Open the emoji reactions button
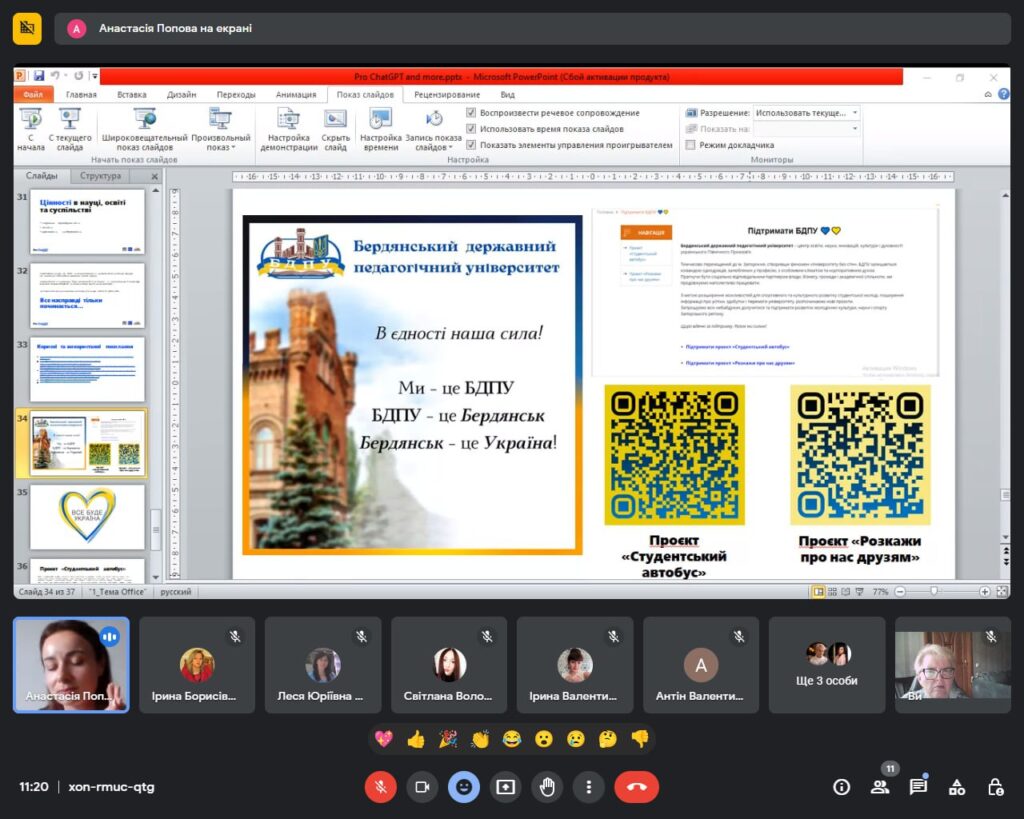The image size is (1024, 819). tap(463, 787)
